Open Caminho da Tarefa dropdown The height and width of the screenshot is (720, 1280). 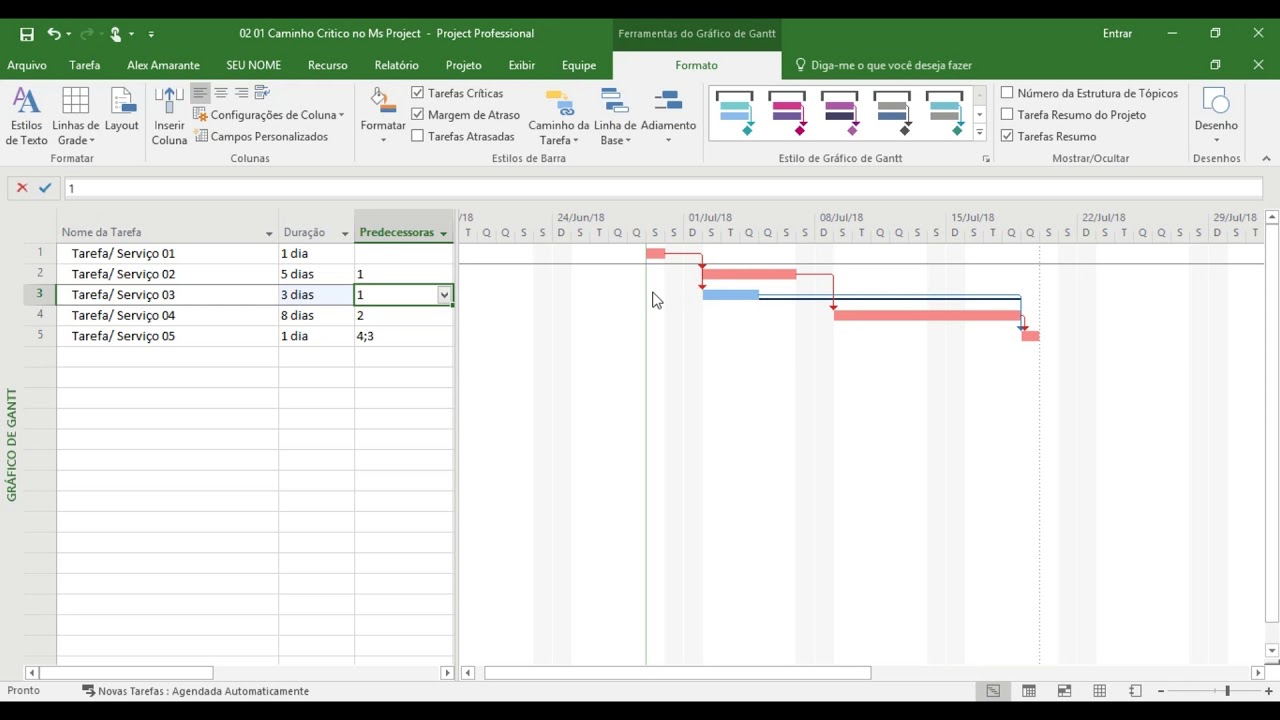point(559,117)
